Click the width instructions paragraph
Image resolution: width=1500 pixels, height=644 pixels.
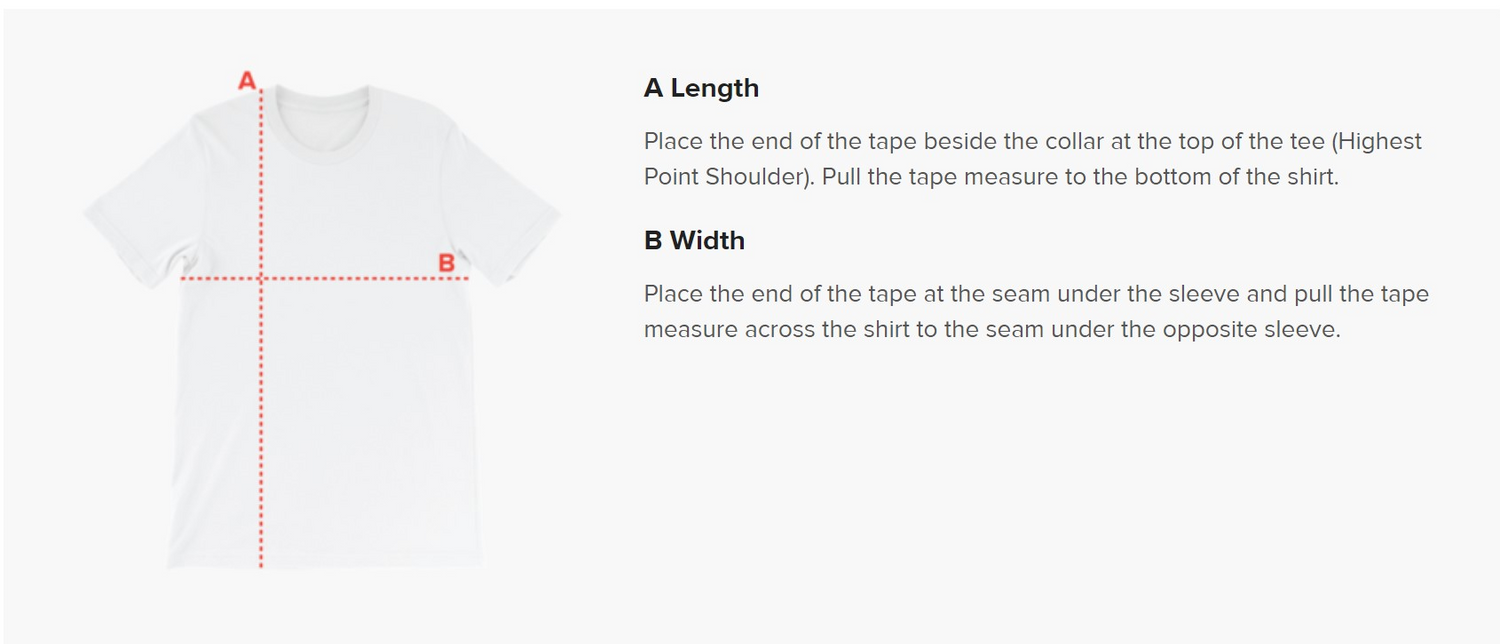(x=1036, y=312)
